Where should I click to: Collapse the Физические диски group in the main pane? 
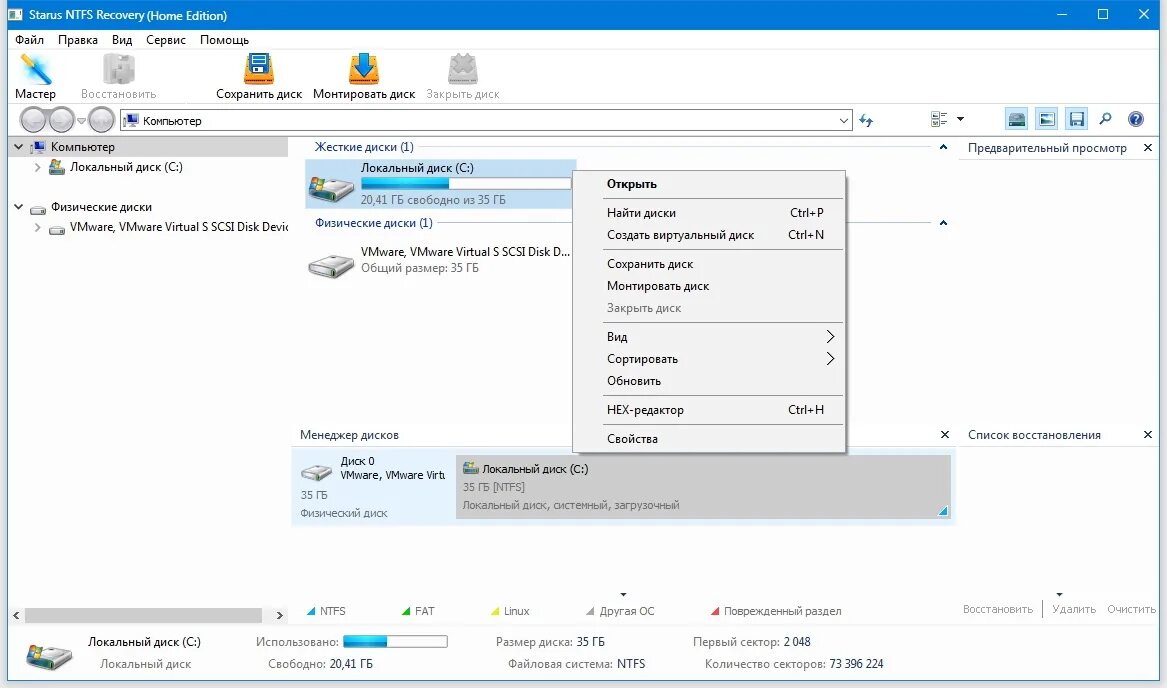tap(943, 223)
